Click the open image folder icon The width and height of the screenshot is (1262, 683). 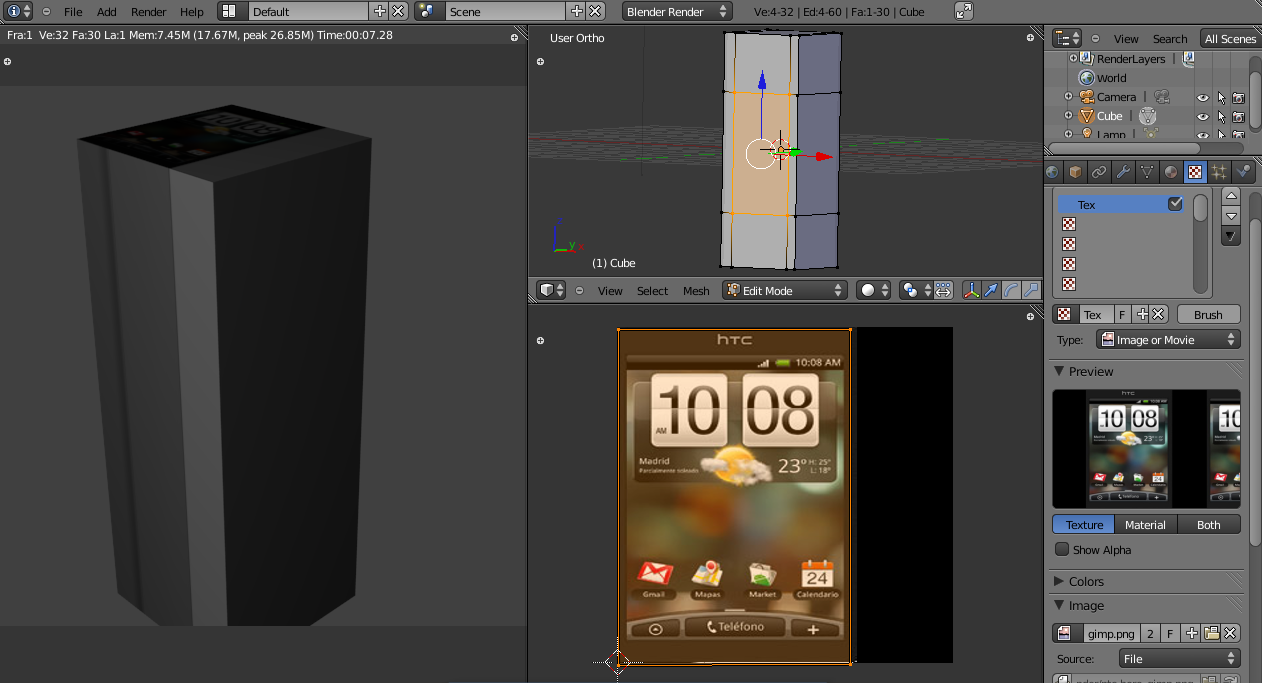coord(1212,633)
